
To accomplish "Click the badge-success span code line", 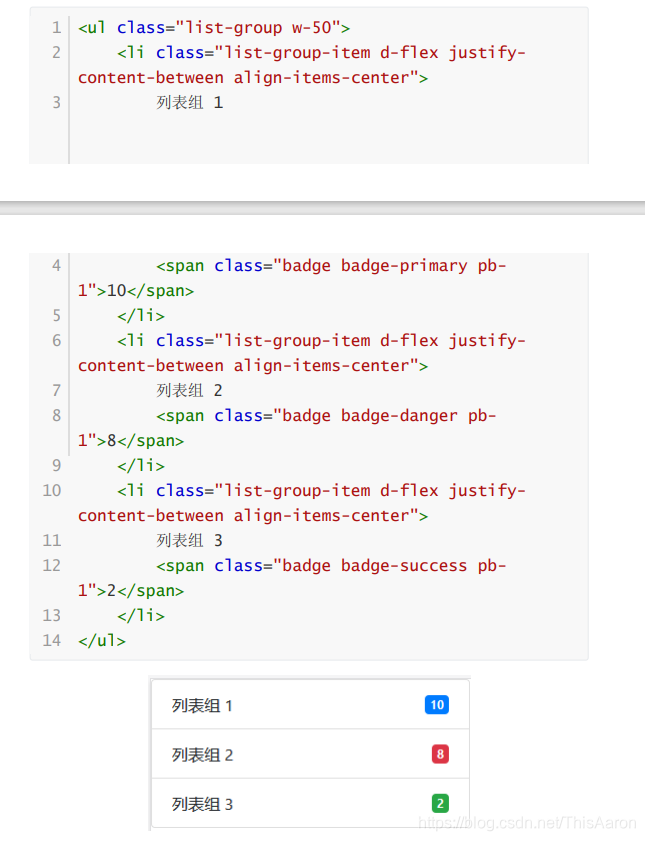I will (x=292, y=578).
